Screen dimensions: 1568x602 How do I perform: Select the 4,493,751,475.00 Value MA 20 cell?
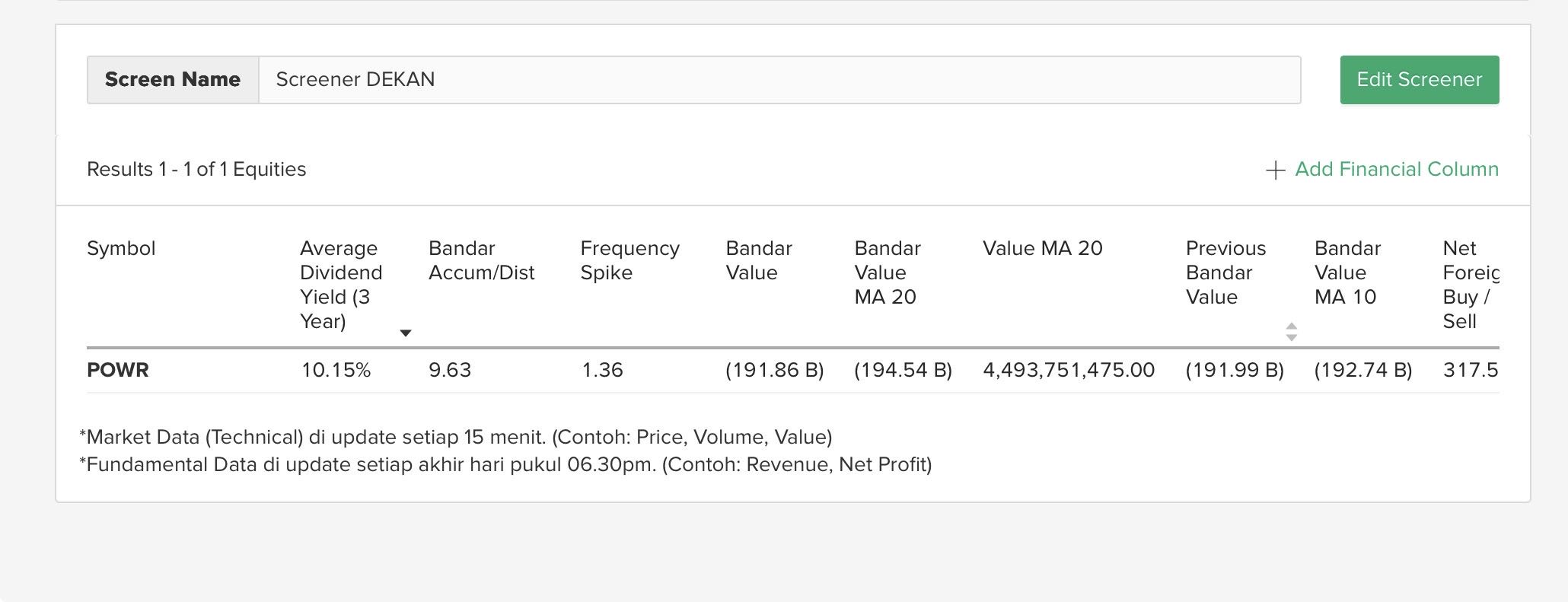point(1068,371)
